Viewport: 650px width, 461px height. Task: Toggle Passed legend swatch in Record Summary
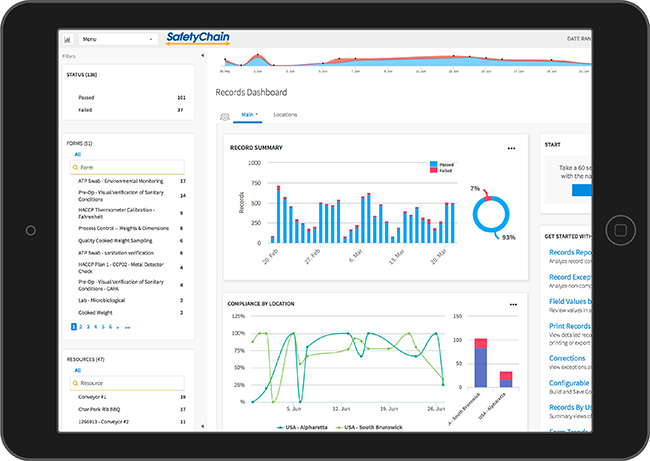(434, 164)
